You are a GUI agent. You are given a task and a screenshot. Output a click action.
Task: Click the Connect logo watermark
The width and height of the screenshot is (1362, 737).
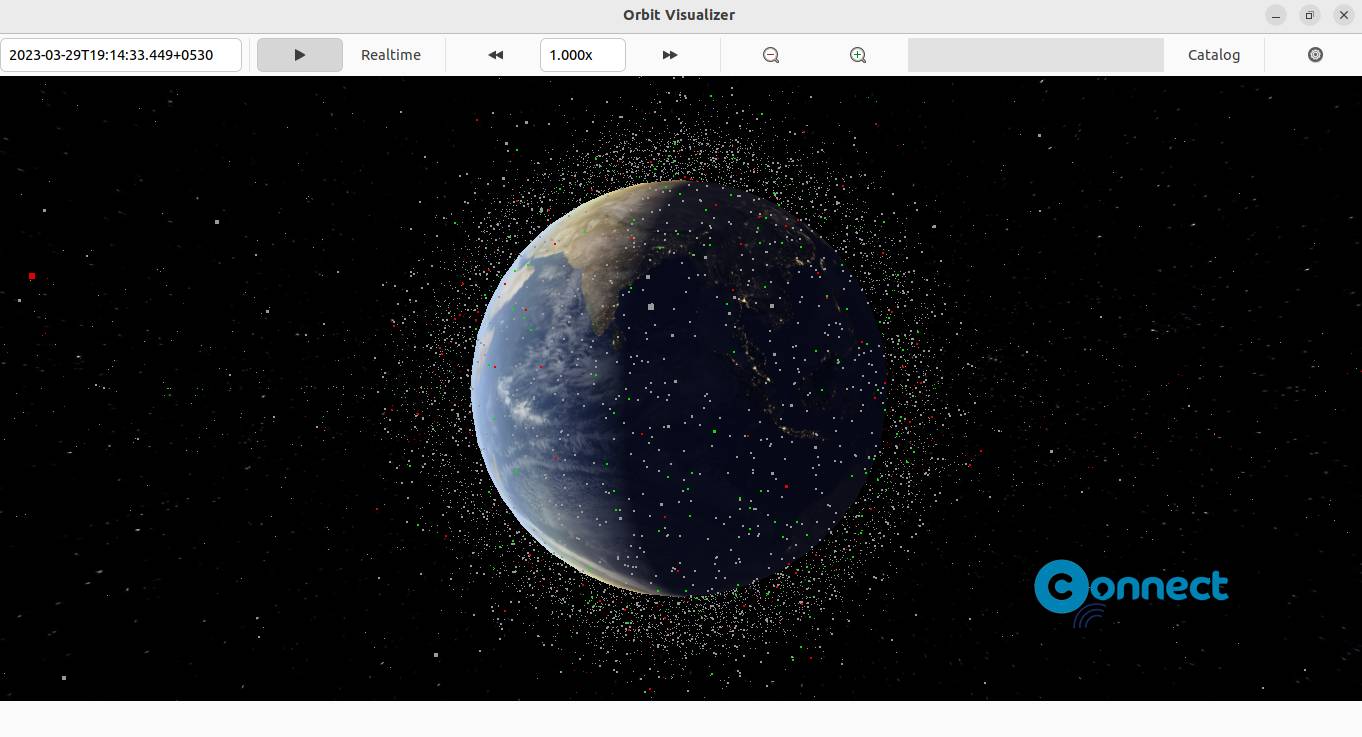(x=1131, y=591)
